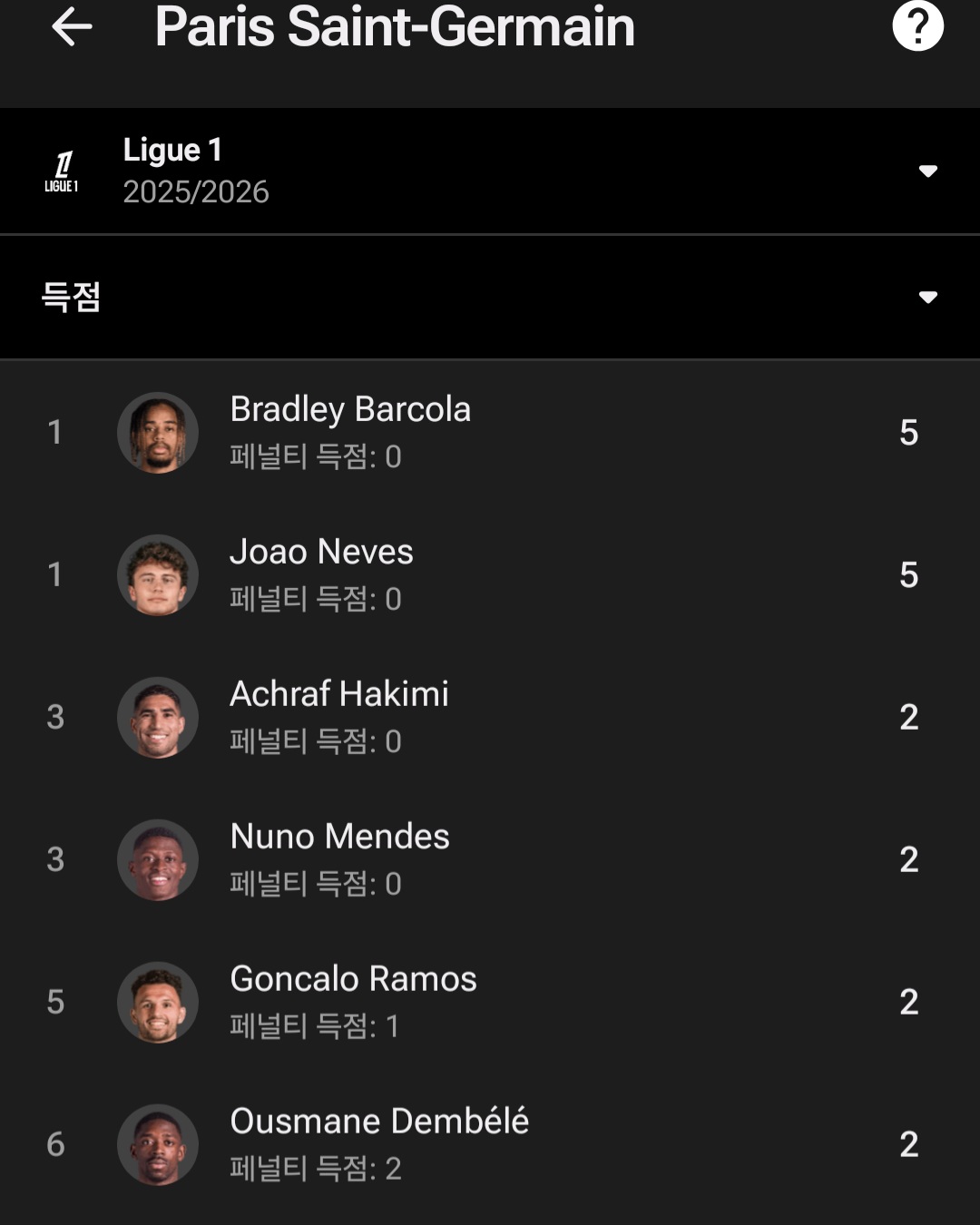Tap Bradley Barcola's player photo
Viewport: 980px width, 1225px height.
(158, 433)
